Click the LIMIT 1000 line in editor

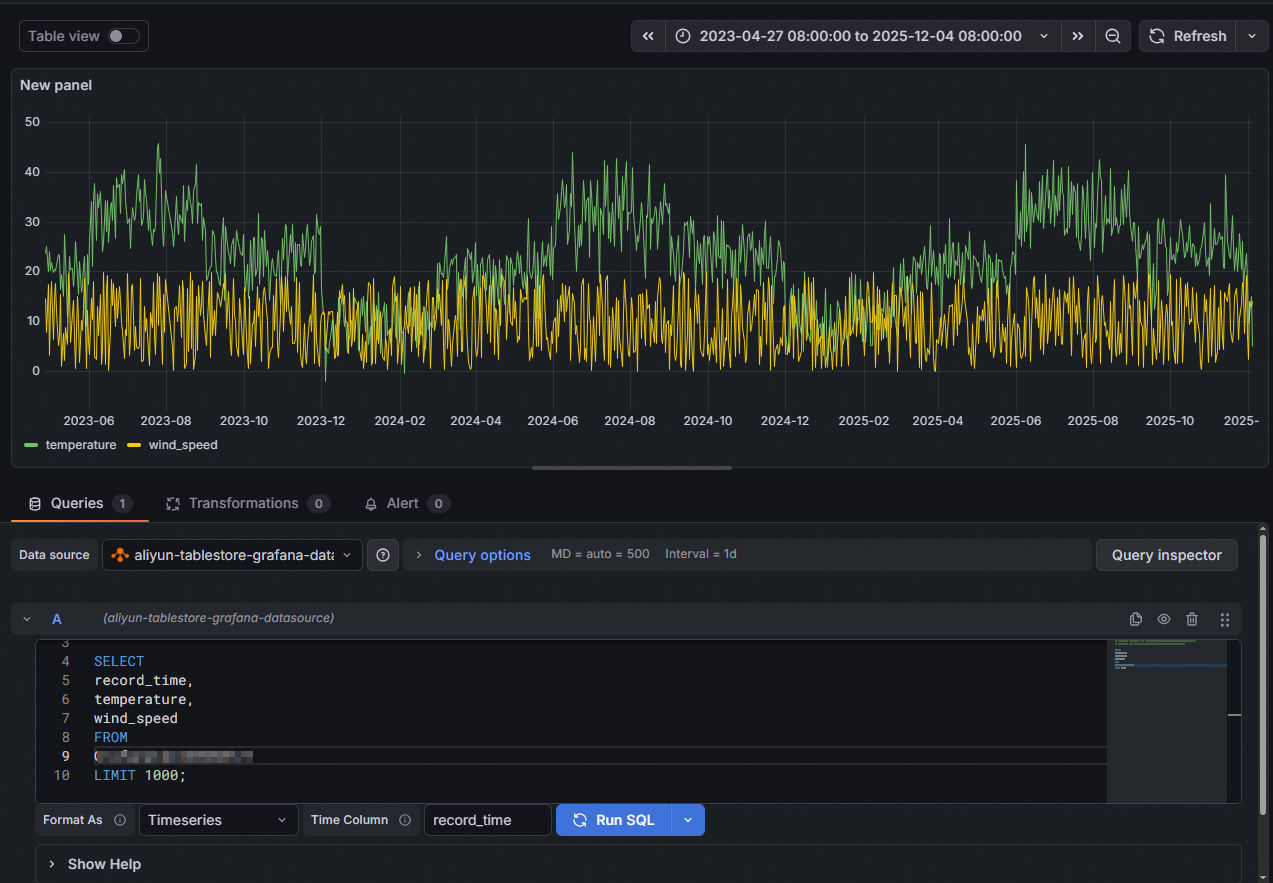140,775
